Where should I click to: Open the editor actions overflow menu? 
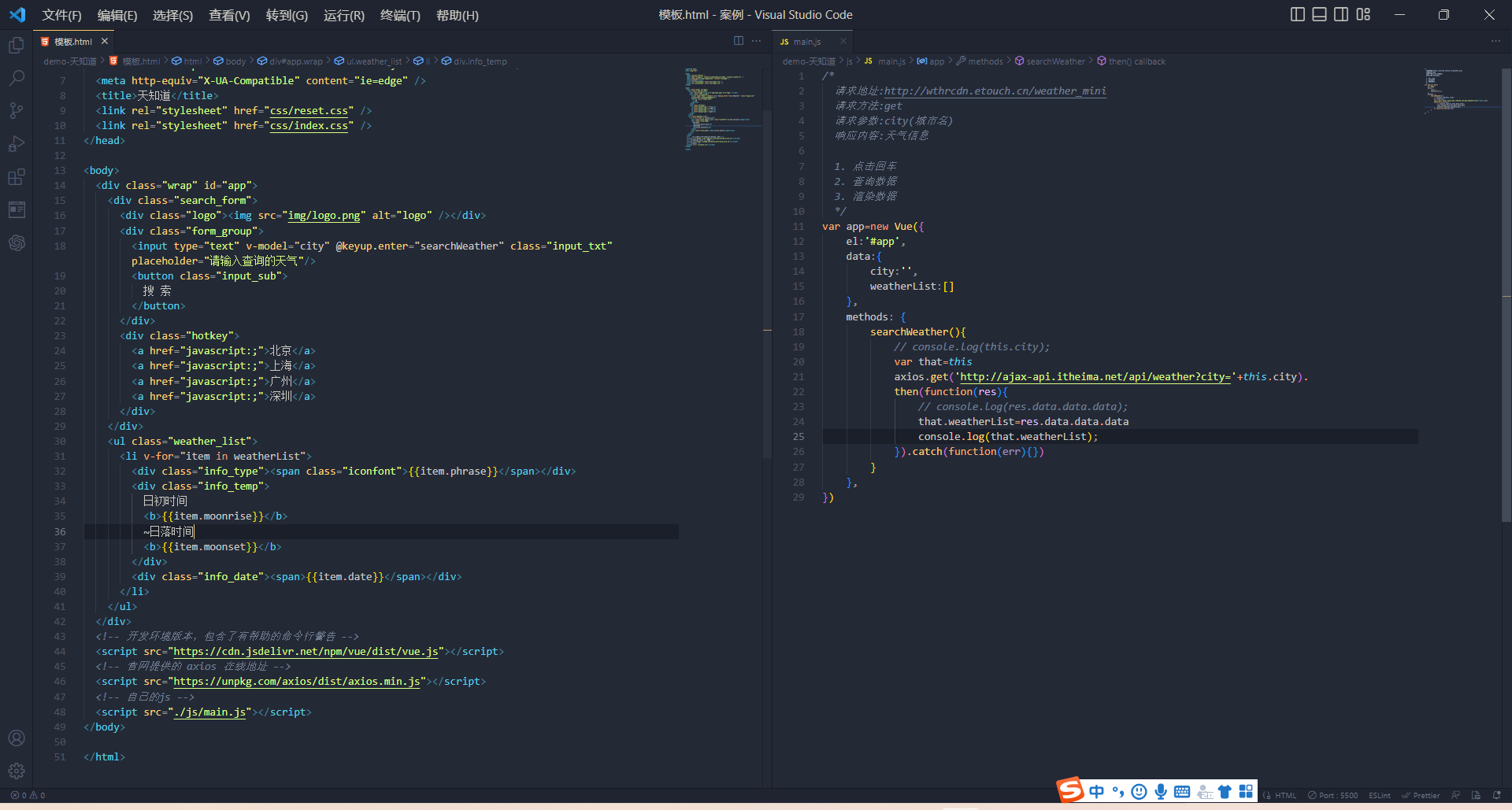click(755, 41)
